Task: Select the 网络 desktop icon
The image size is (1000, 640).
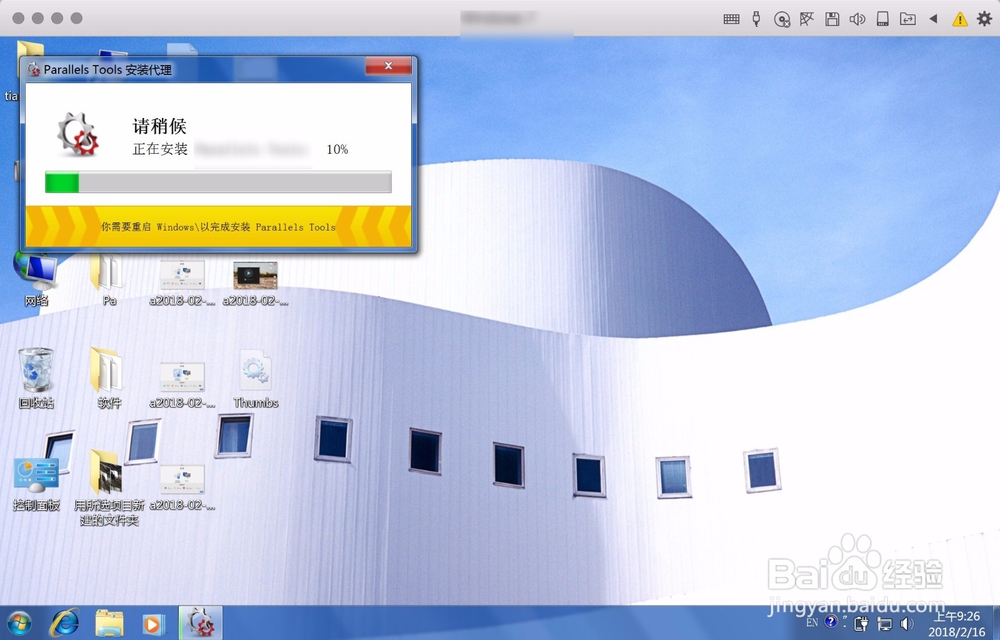Action: (36, 279)
